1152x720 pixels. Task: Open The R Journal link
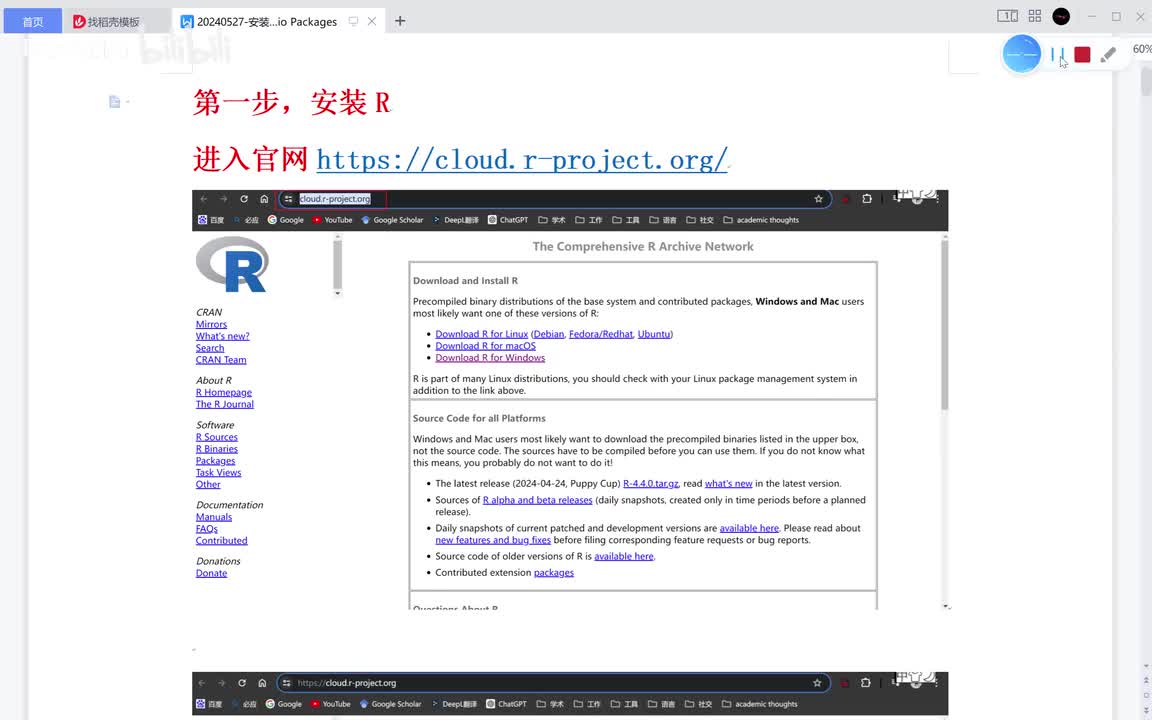coord(224,404)
